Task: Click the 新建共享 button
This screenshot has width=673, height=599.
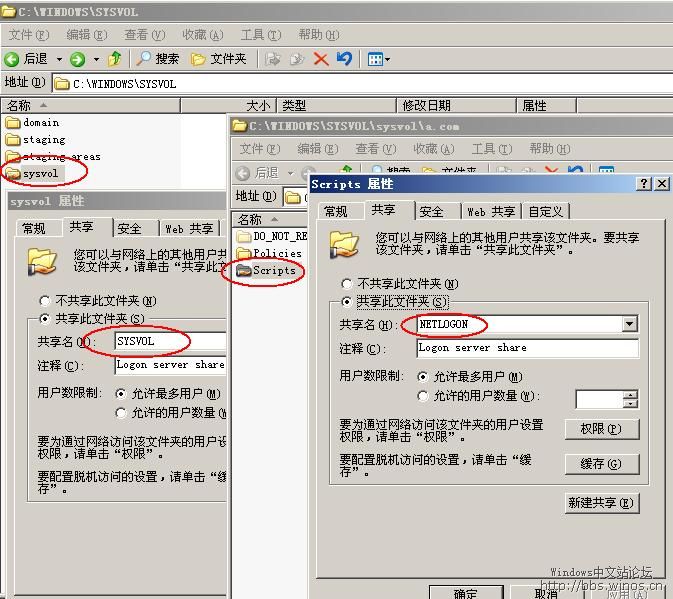Action: click(x=601, y=502)
